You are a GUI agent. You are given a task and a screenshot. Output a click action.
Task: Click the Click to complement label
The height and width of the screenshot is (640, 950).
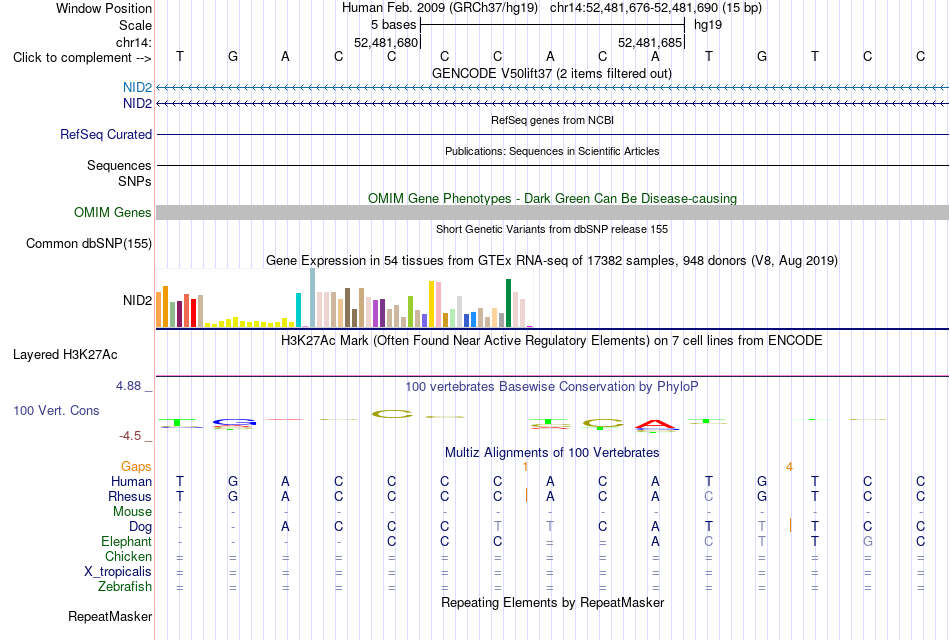[82, 58]
